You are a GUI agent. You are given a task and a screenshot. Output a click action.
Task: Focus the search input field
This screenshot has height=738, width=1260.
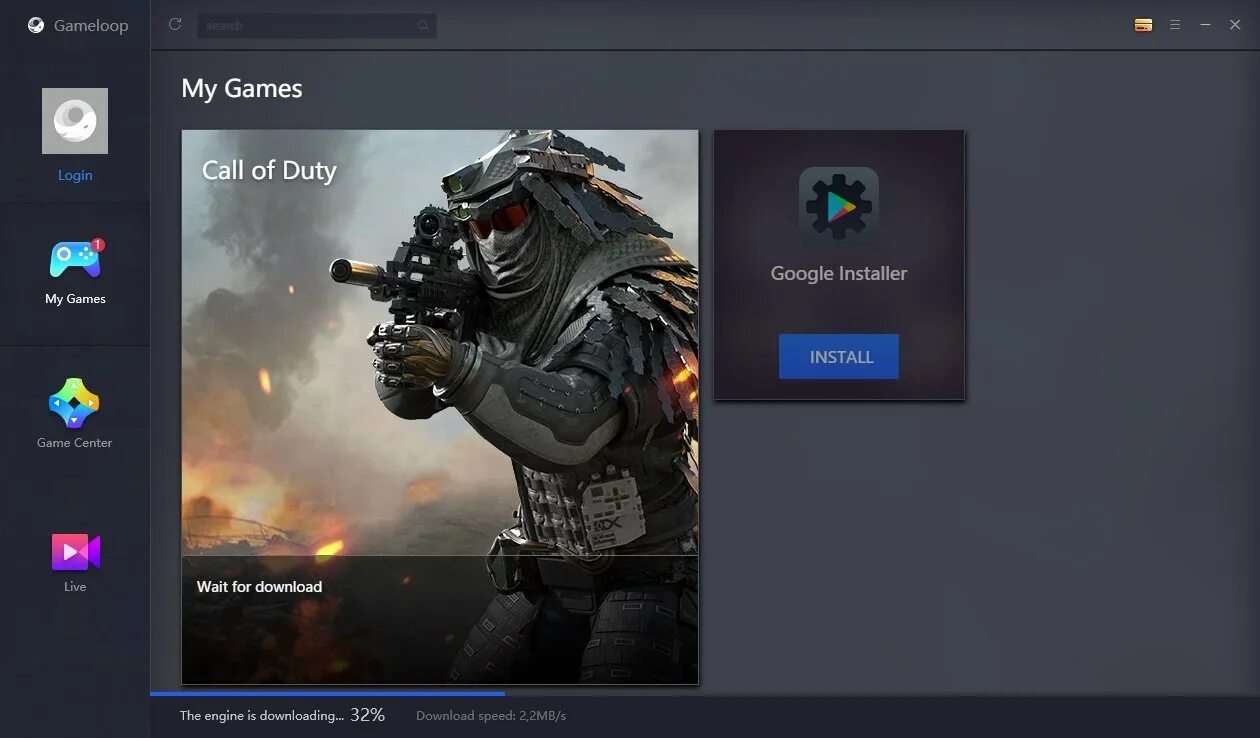pyautogui.click(x=317, y=25)
